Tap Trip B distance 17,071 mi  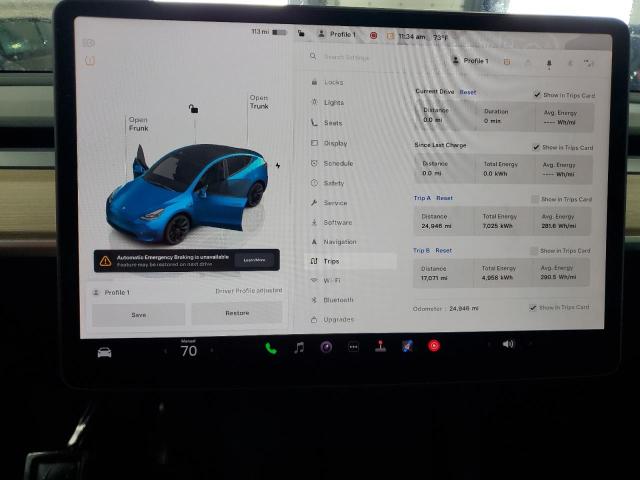pyautogui.click(x=434, y=278)
